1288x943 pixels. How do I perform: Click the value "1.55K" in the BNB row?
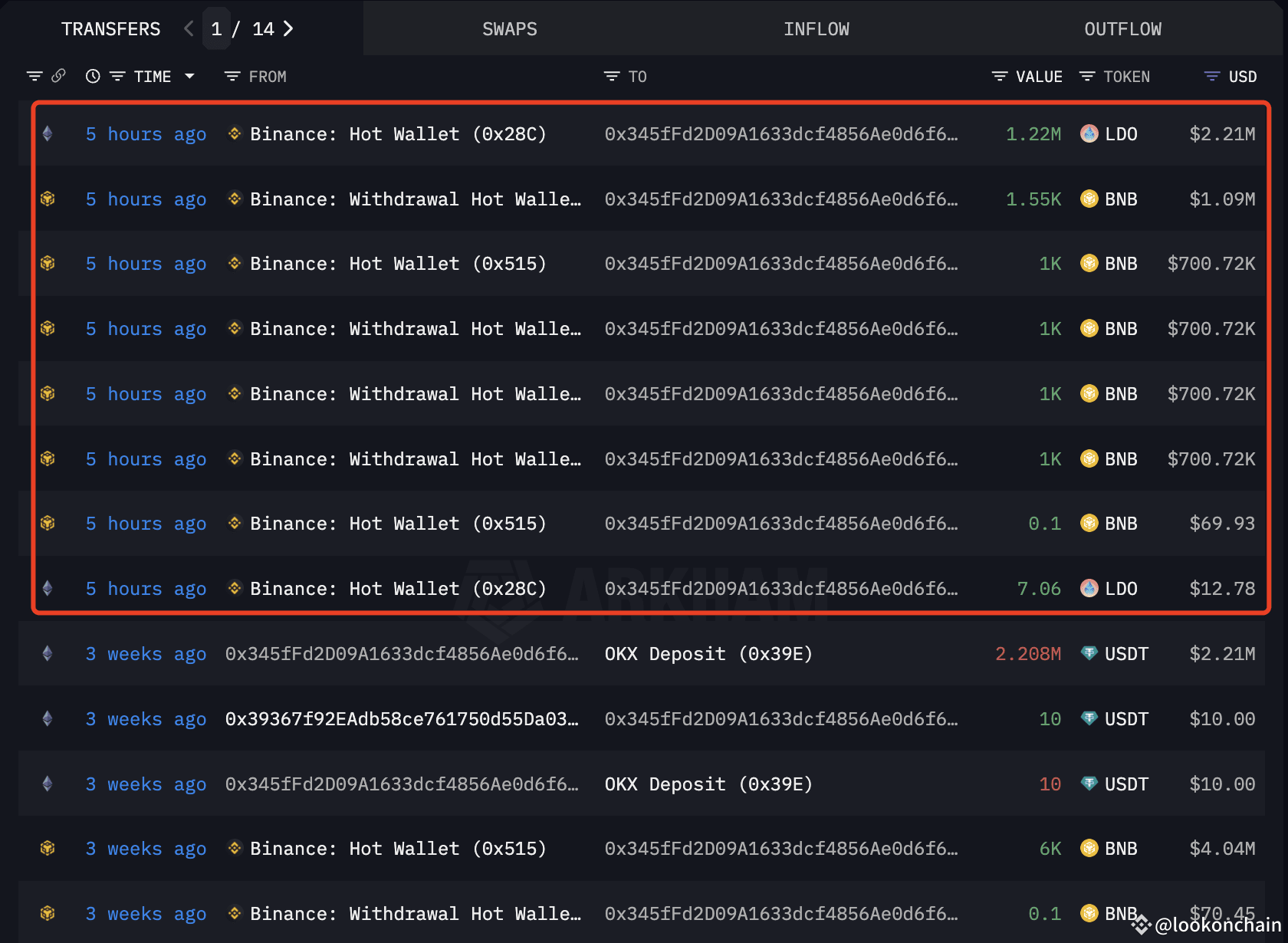1033,199
